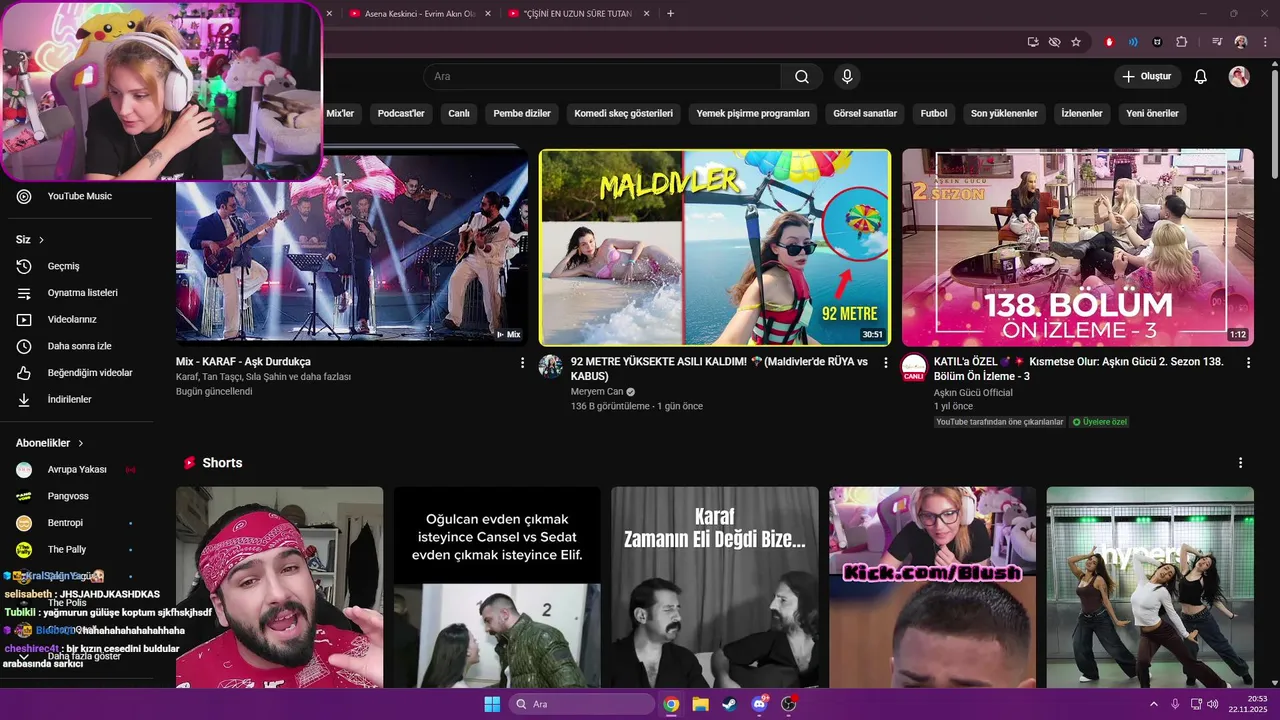Open MALDİVLER 92 metre video thumbnail
Screen dimensions: 1280x720
tap(715, 247)
